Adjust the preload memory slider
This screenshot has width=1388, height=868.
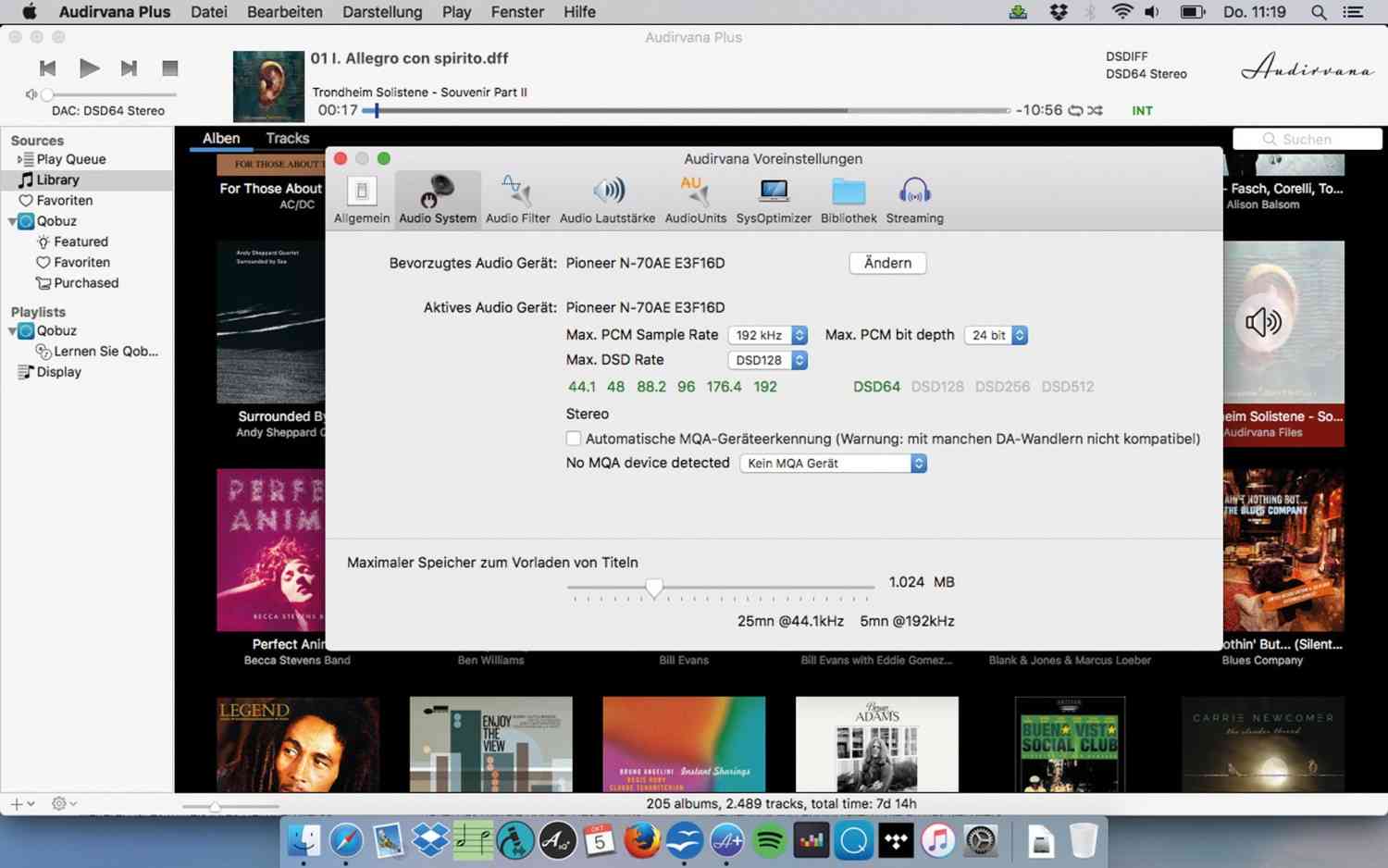[x=721, y=588]
